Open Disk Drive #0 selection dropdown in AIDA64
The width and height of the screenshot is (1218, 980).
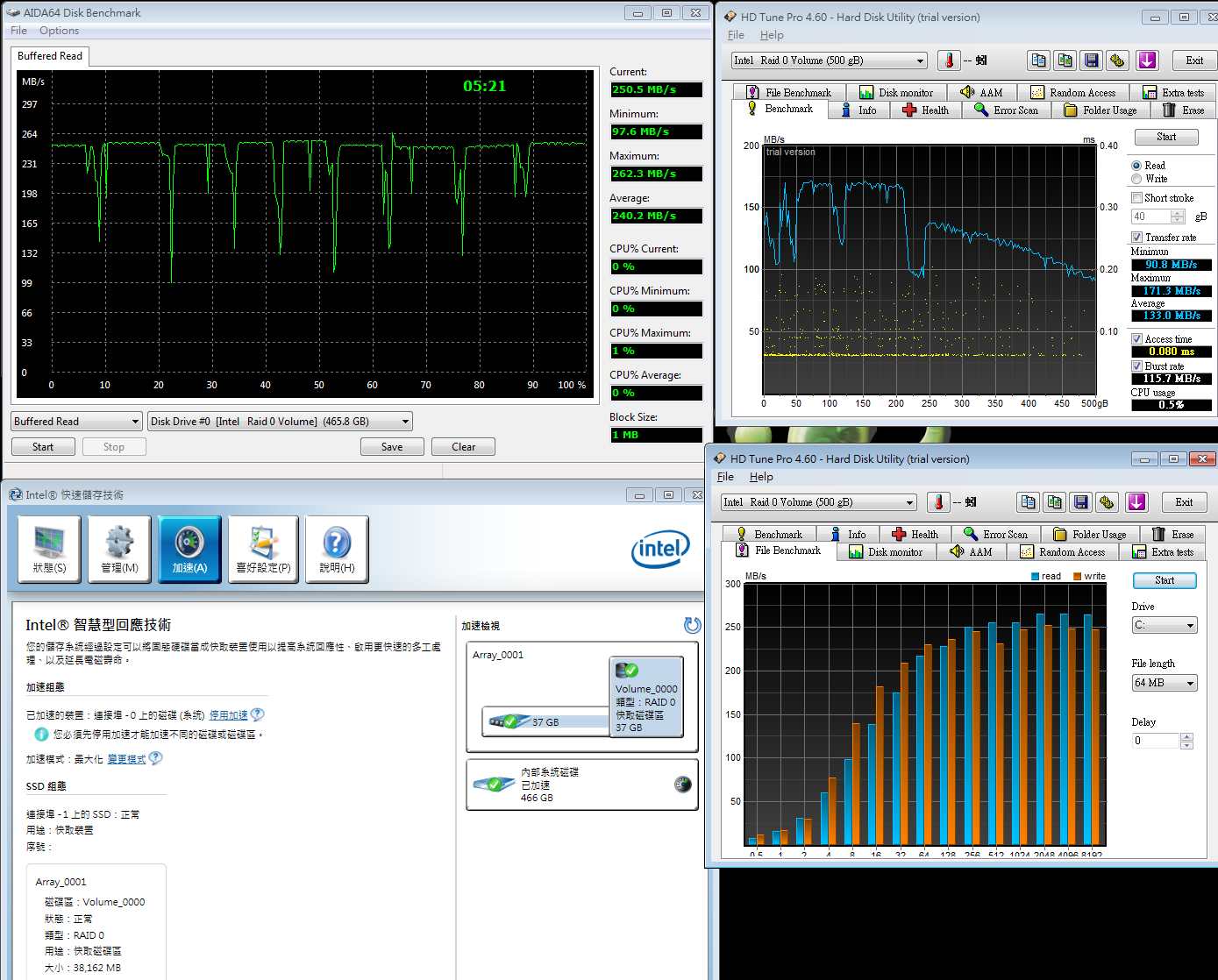pos(280,422)
